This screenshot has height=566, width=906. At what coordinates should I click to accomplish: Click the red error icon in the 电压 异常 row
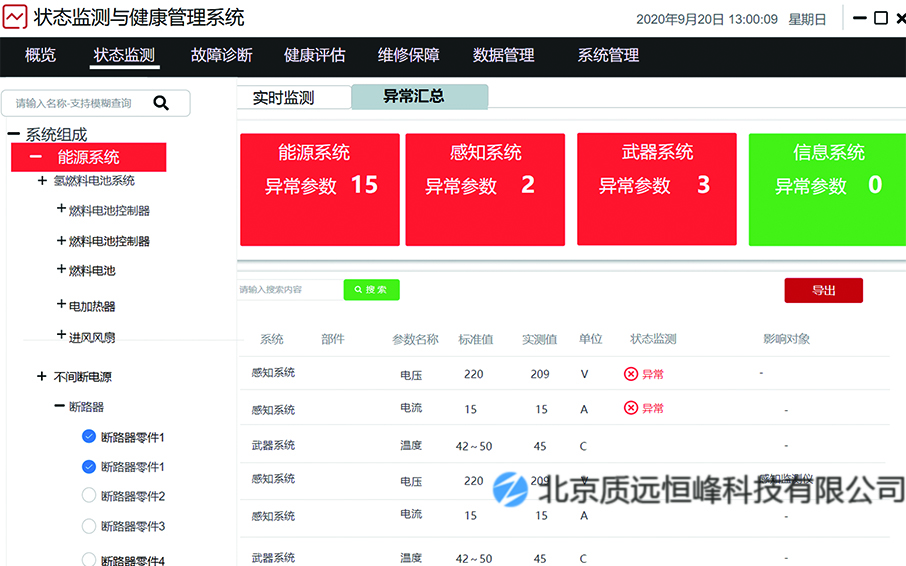[630, 374]
